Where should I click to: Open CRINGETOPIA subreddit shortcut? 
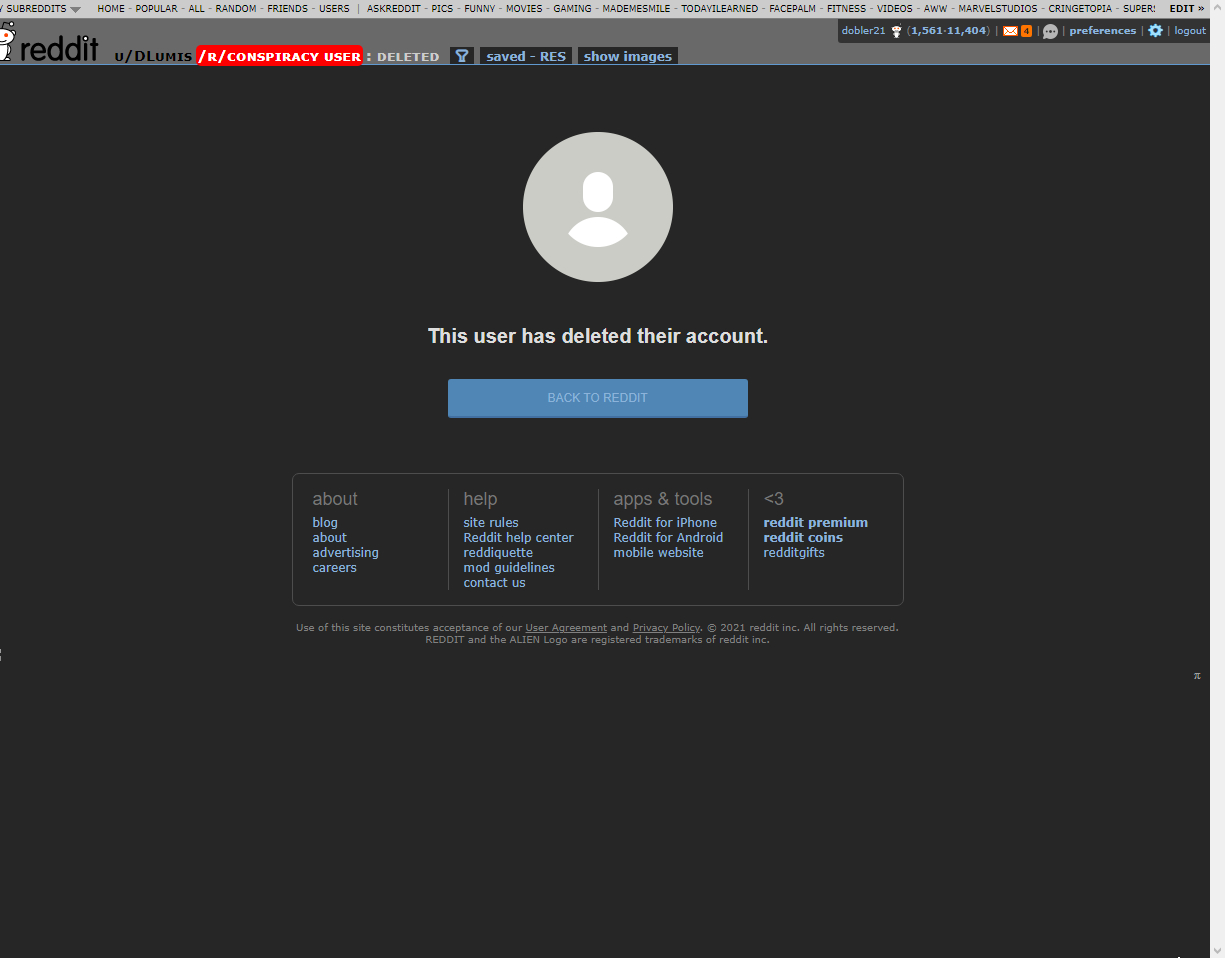(x=1080, y=8)
